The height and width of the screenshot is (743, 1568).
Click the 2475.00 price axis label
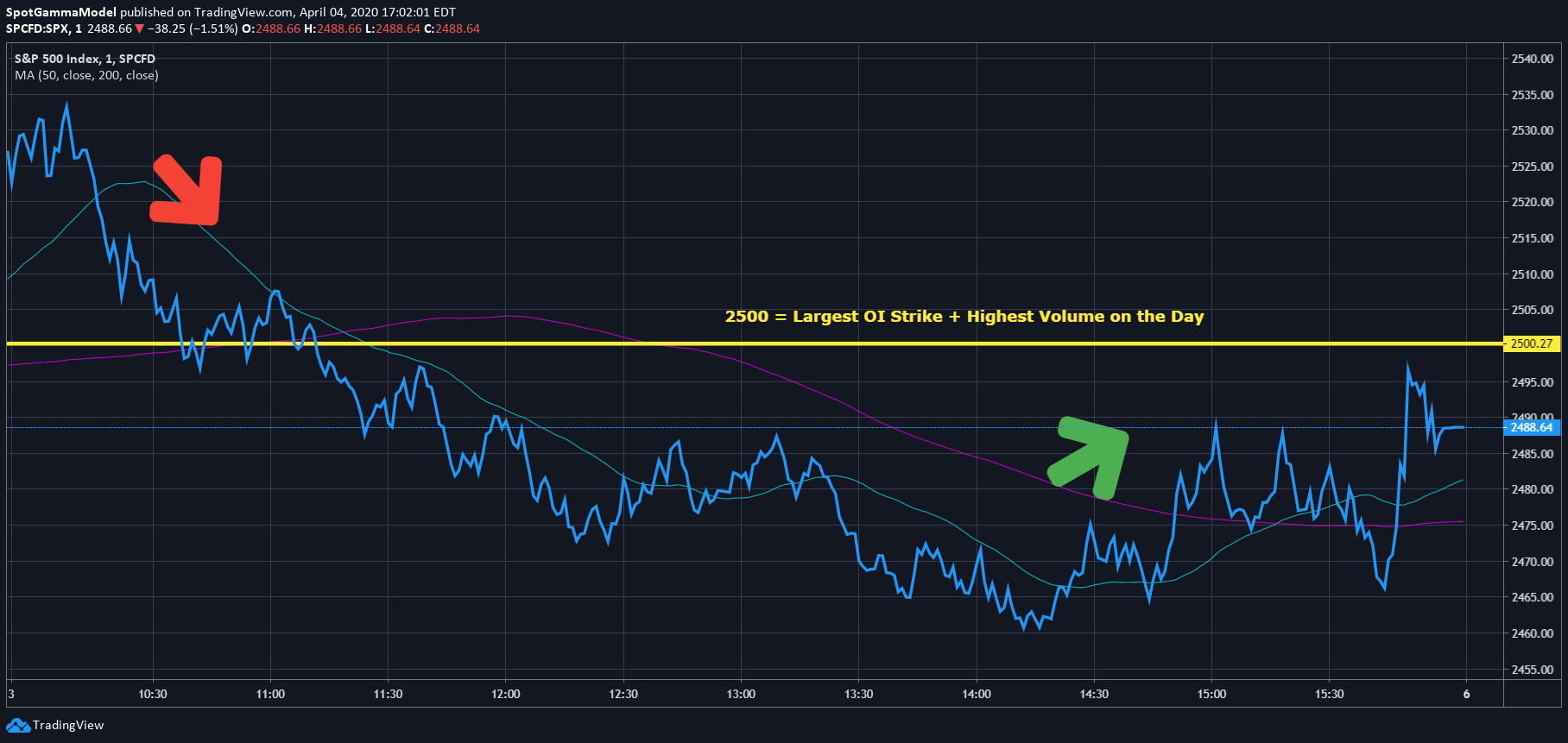tap(1533, 526)
